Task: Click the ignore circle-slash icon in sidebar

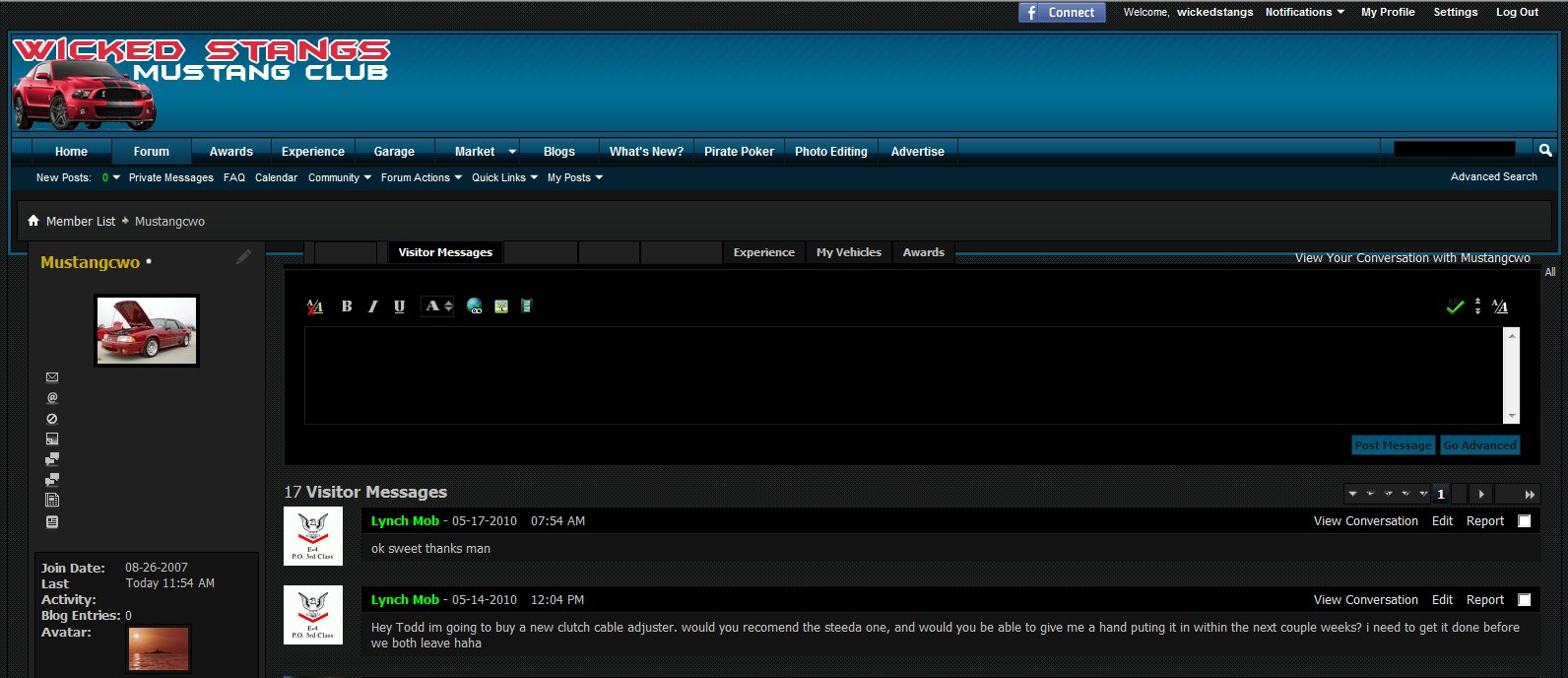Action: (x=52, y=419)
